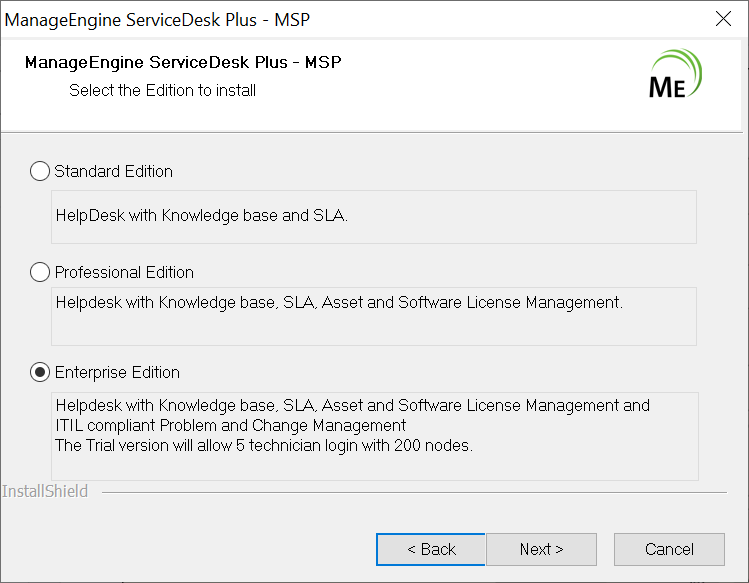
Task: Click the "Select the Edition to install" subtitle
Action: click(162, 90)
